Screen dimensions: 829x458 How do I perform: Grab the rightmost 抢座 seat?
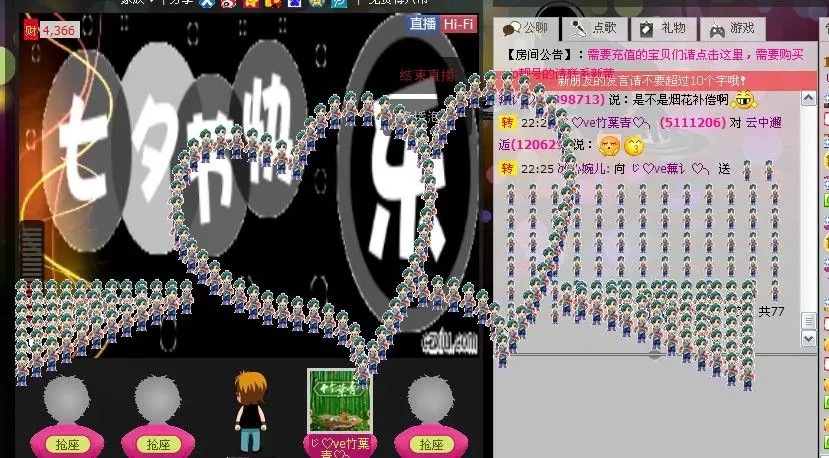[431, 444]
